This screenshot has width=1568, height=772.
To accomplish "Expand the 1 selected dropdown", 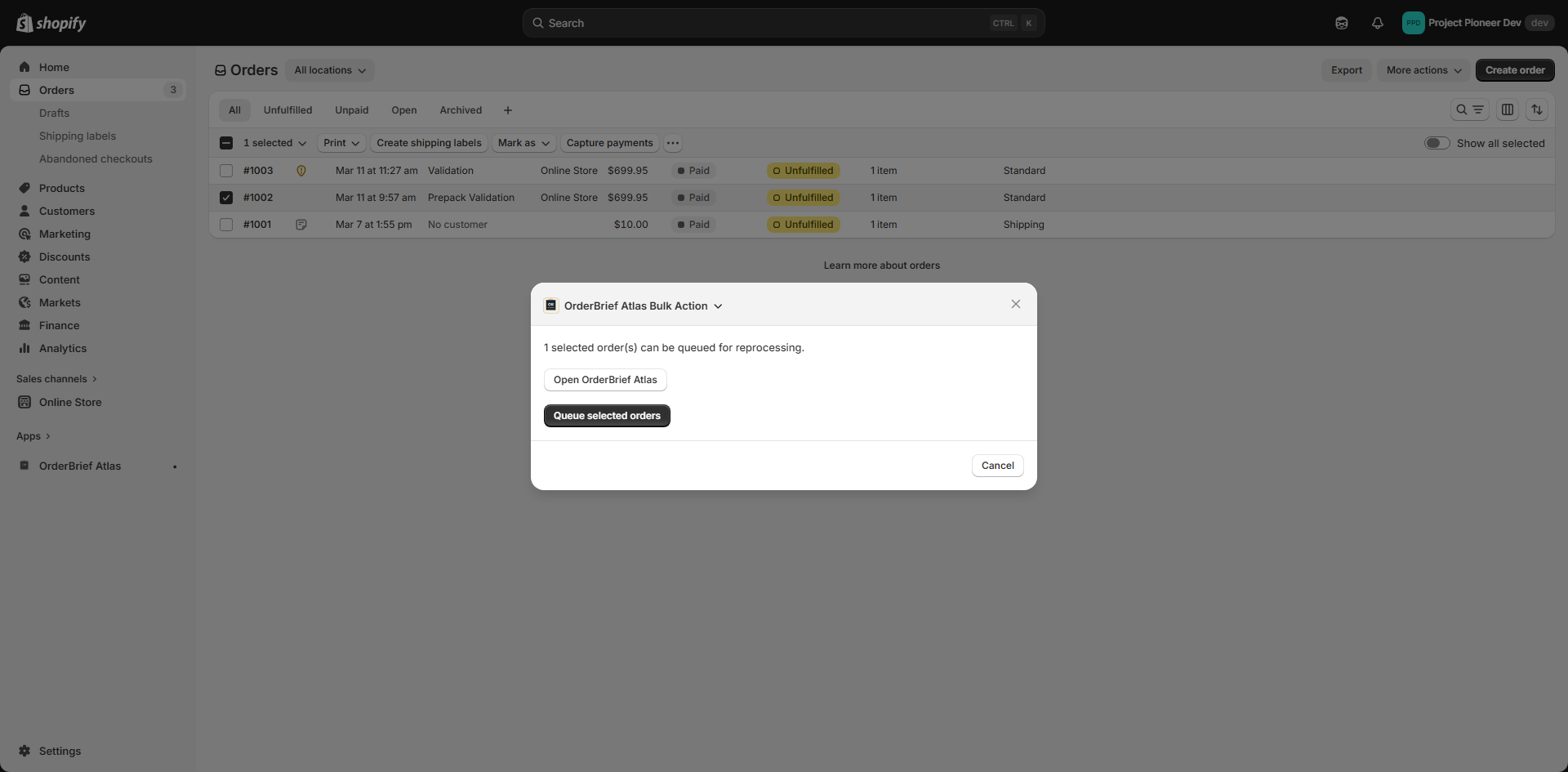I will click(274, 143).
